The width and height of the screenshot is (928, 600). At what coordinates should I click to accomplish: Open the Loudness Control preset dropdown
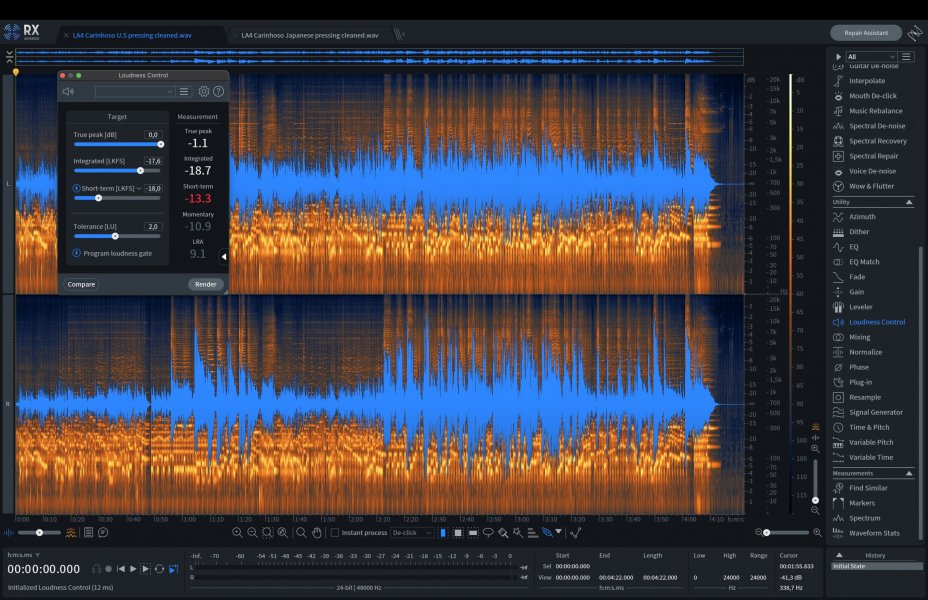click(134, 91)
